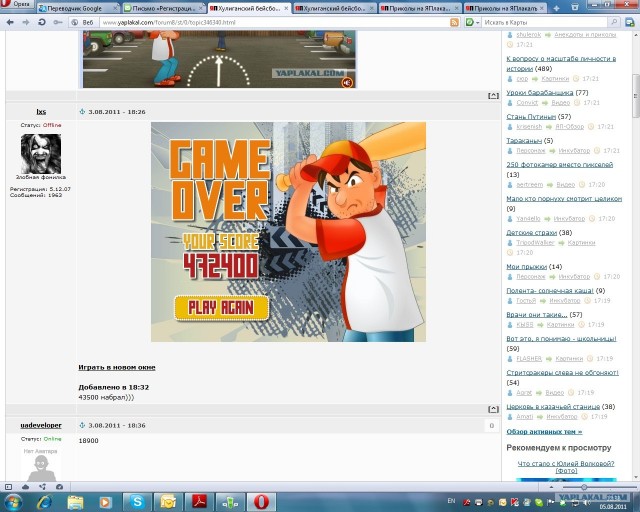Open the 'Играть в новом окне' link
Image resolution: width=640 pixels, height=512 pixels.
[x=117, y=367]
